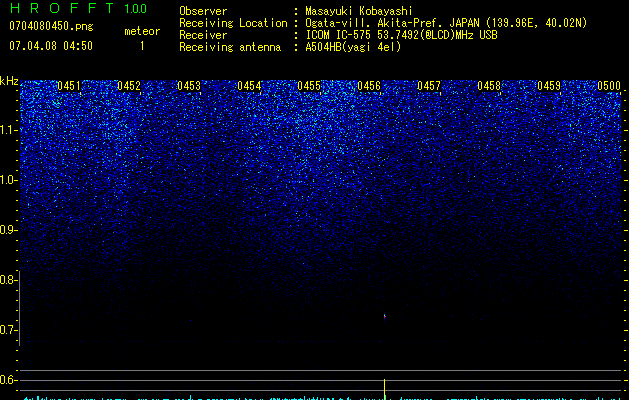
Task: Select the filename 0704080450.png
Action: (51, 26)
